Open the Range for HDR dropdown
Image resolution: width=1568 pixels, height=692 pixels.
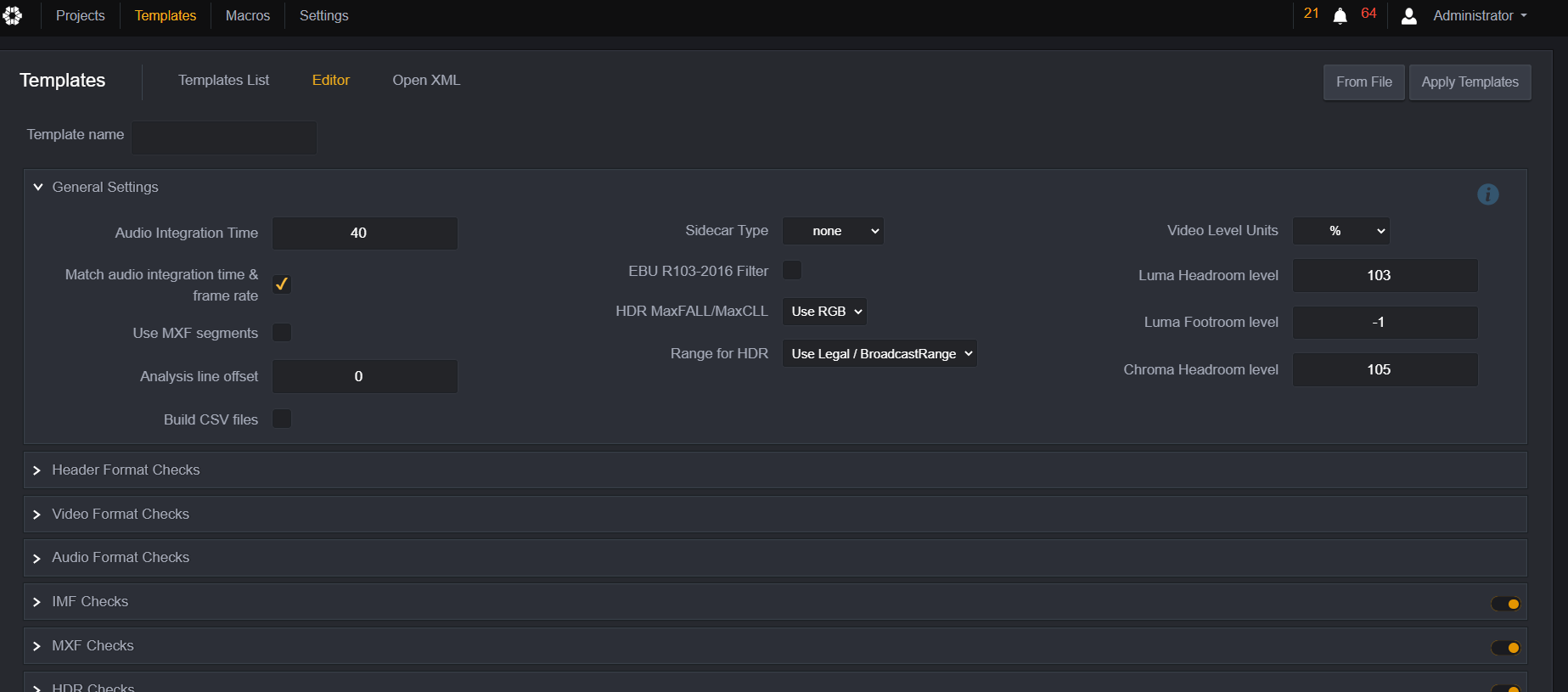point(880,354)
